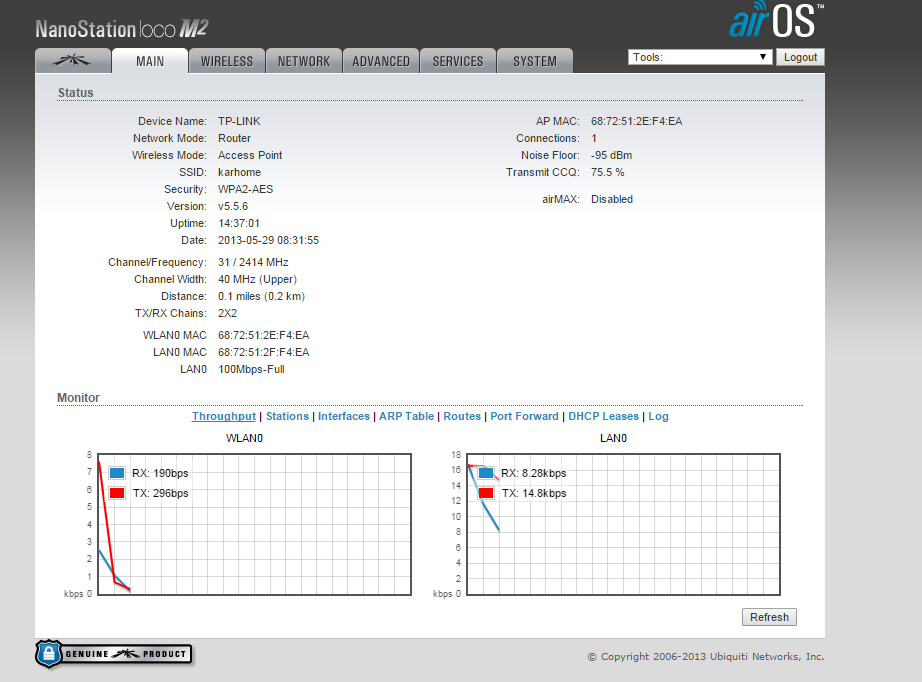Click the noise floor value -95 dBm
Viewport: 922px width, 682px height.
tap(612, 155)
